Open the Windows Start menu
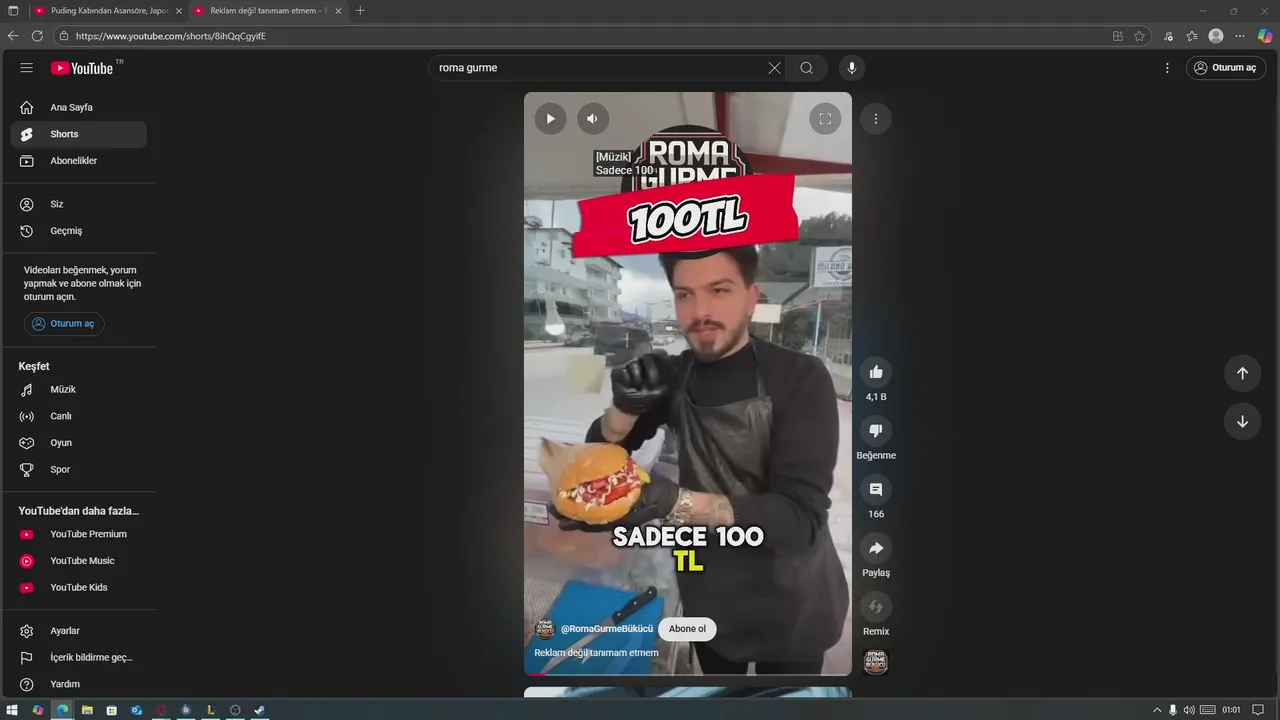The image size is (1280, 720). coord(13,710)
